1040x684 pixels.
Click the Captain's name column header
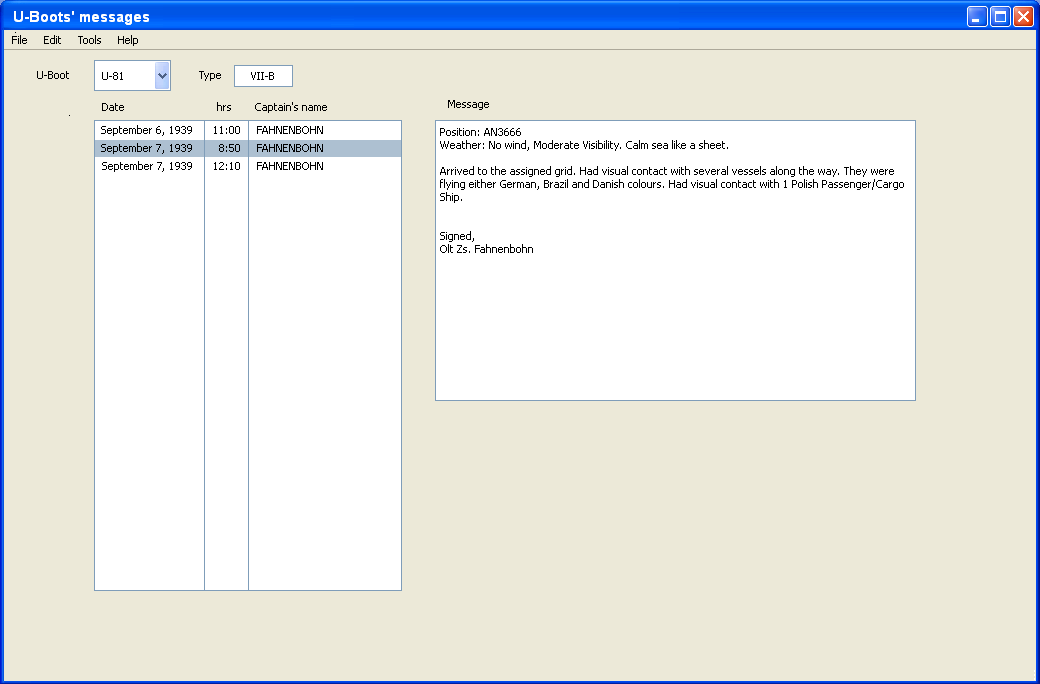291,107
